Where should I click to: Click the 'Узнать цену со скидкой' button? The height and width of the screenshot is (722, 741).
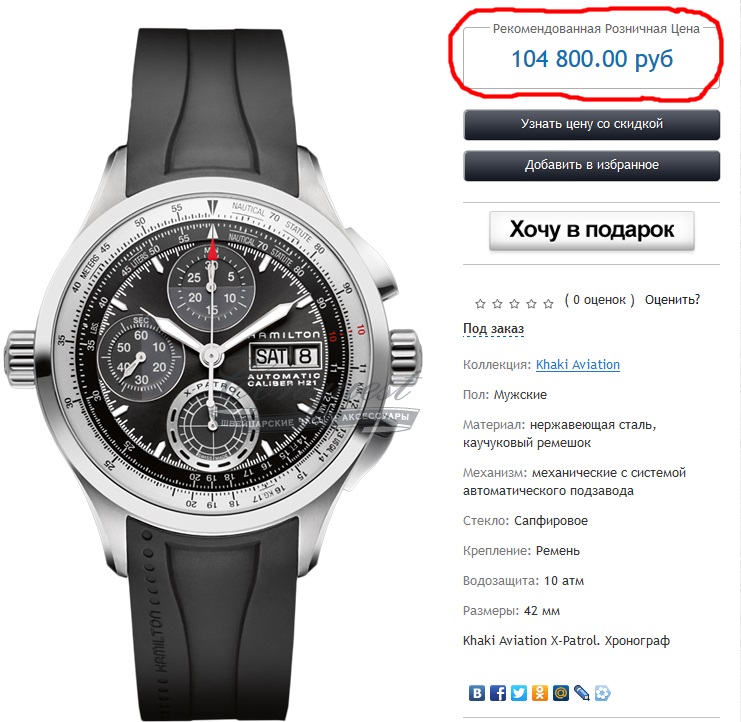(592, 124)
